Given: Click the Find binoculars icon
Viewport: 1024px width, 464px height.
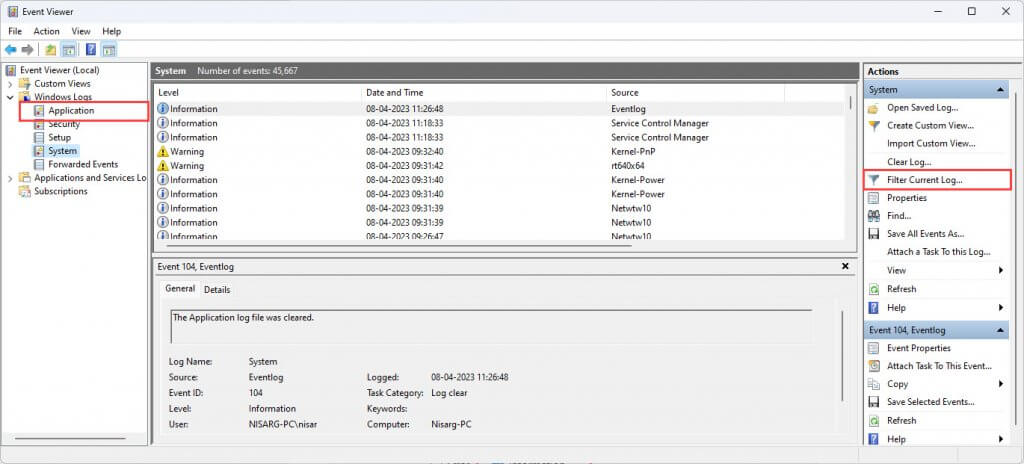Looking at the screenshot, I should point(874,216).
